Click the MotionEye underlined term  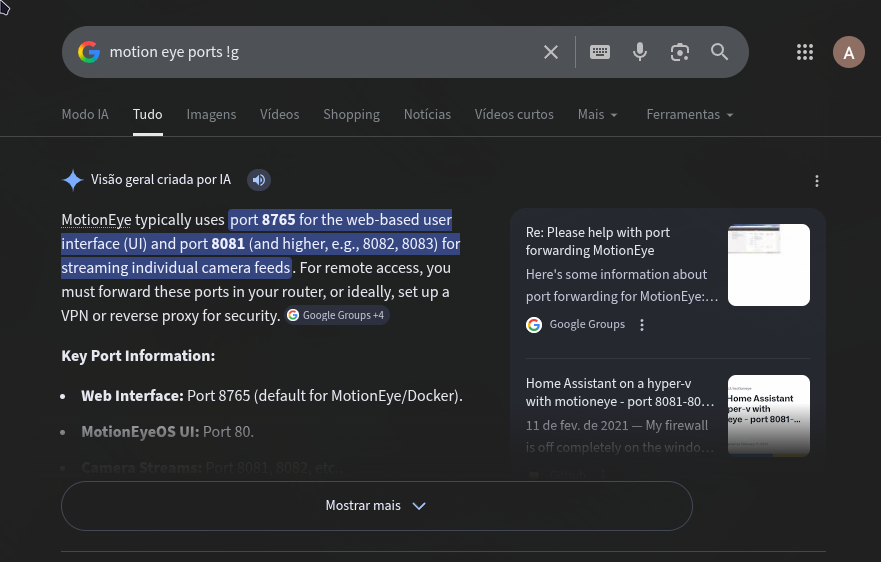click(x=96, y=220)
